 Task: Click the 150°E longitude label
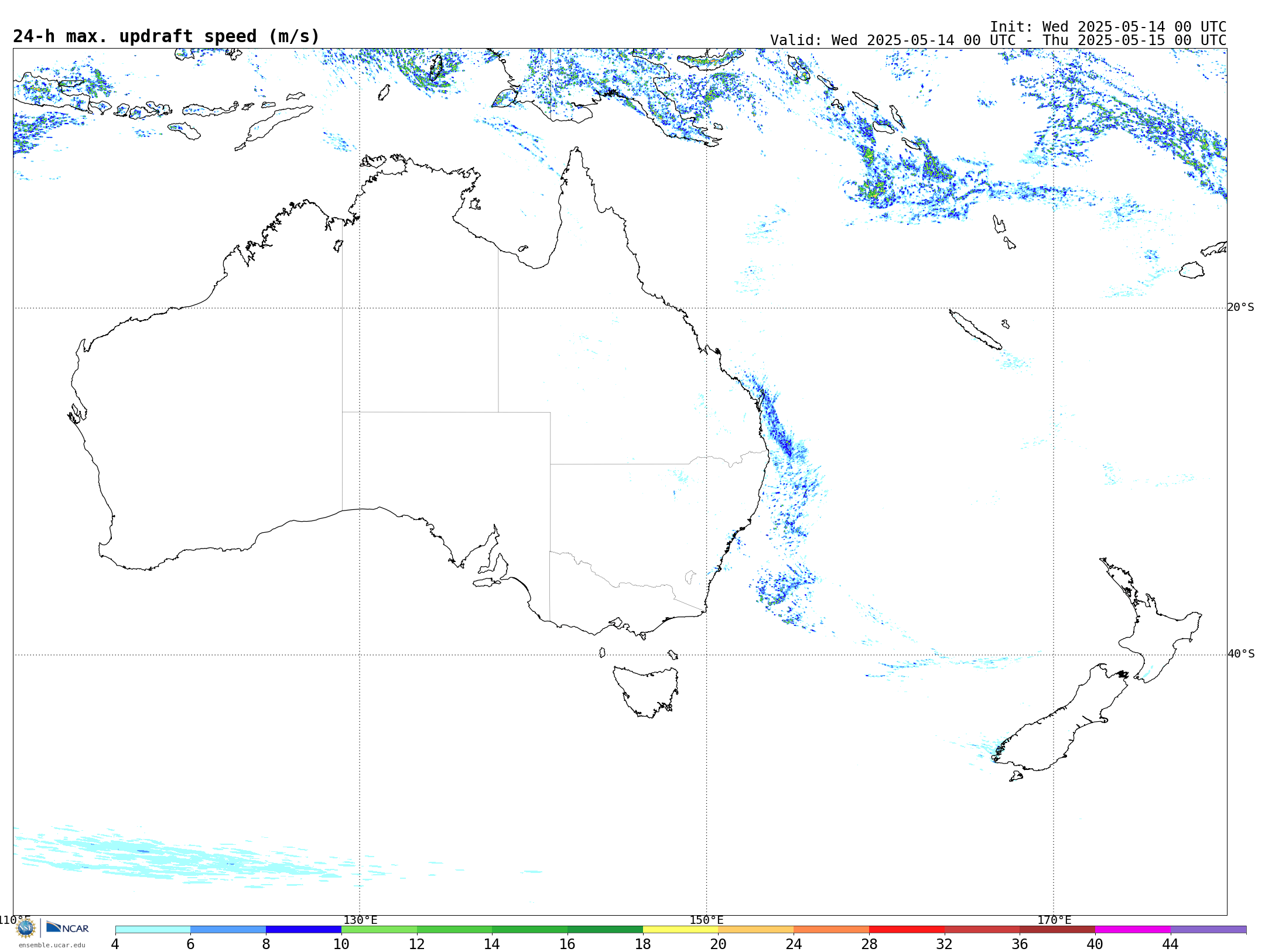[x=706, y=920]
